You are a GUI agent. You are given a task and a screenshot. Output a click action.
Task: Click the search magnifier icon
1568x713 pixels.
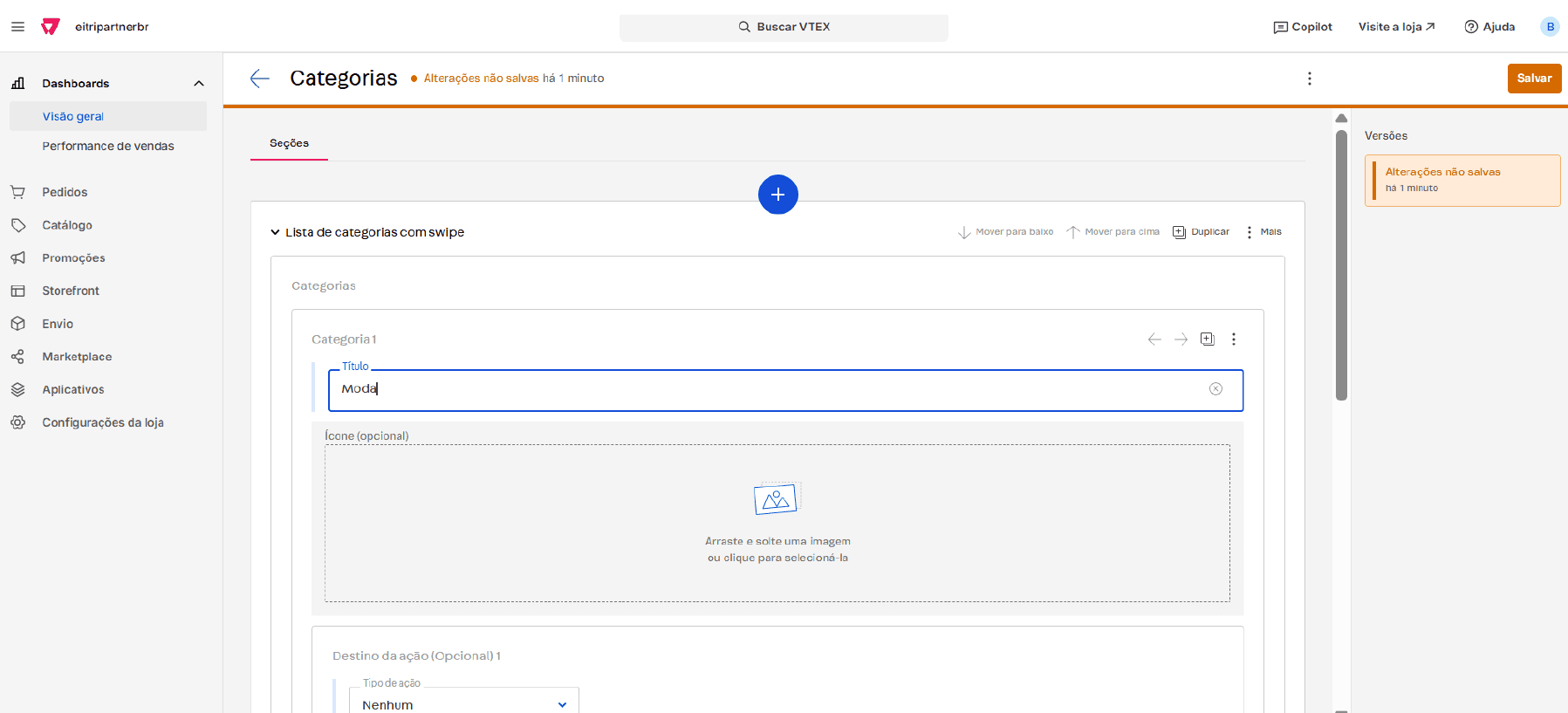point(744,27)
